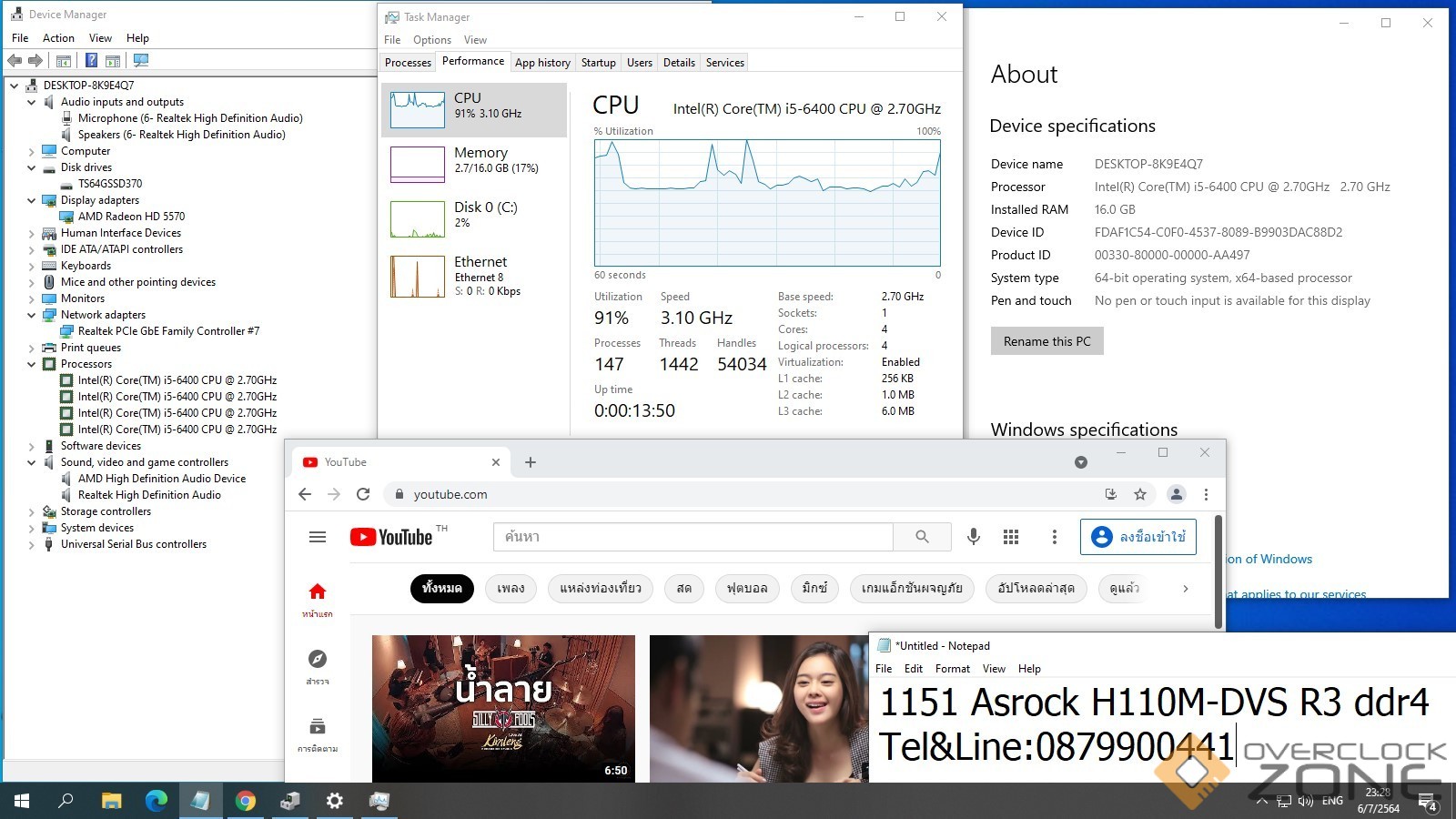Open the YouTube hamburger guide menu

point(318,537)
